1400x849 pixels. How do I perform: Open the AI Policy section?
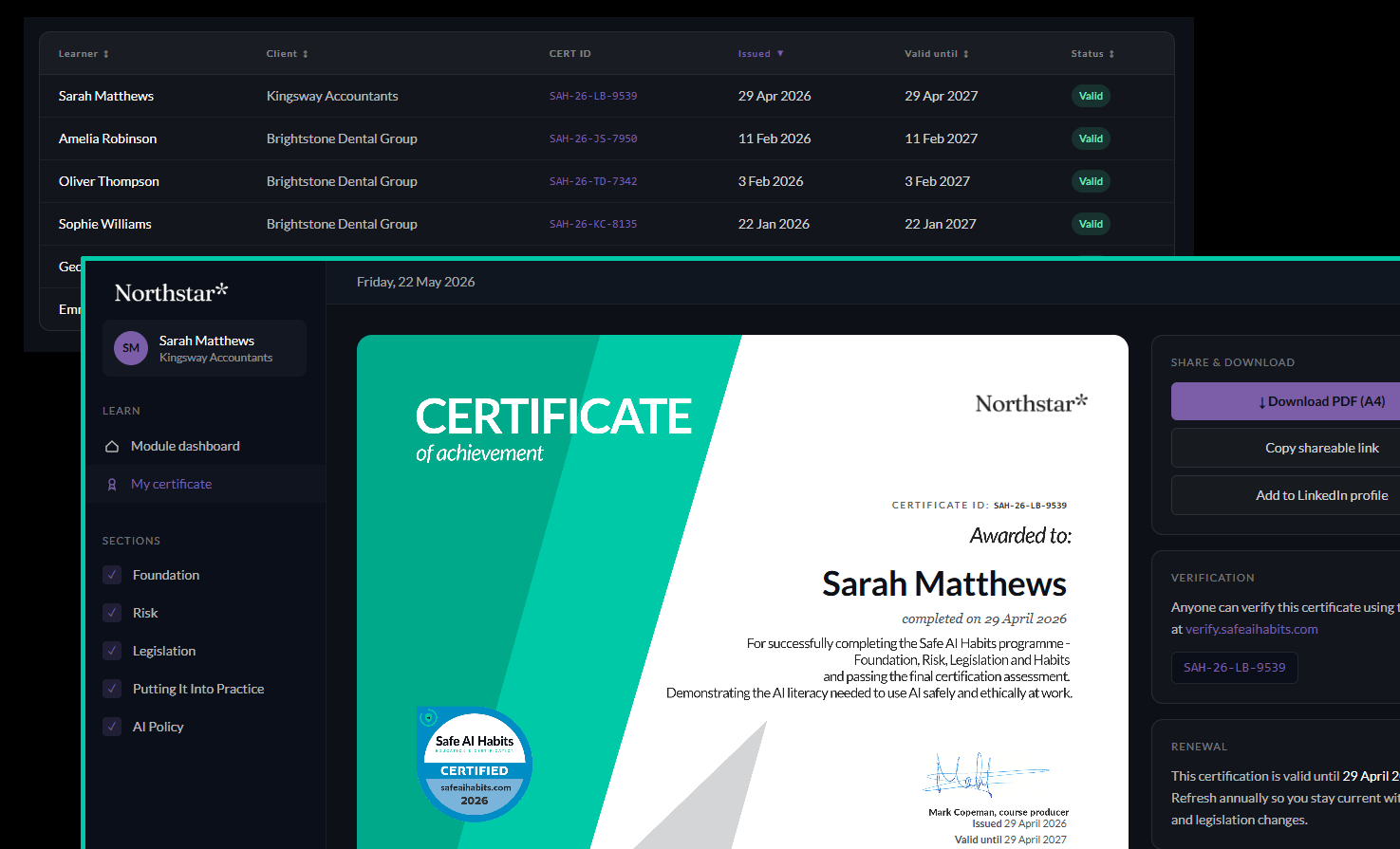pos(159,727)
